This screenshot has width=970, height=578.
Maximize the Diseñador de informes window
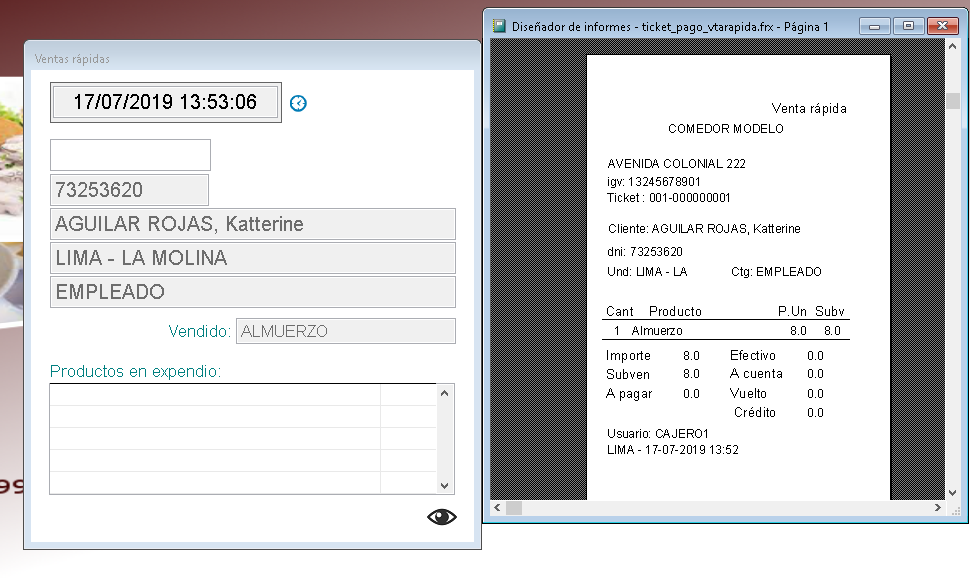(x=906, y=27)
